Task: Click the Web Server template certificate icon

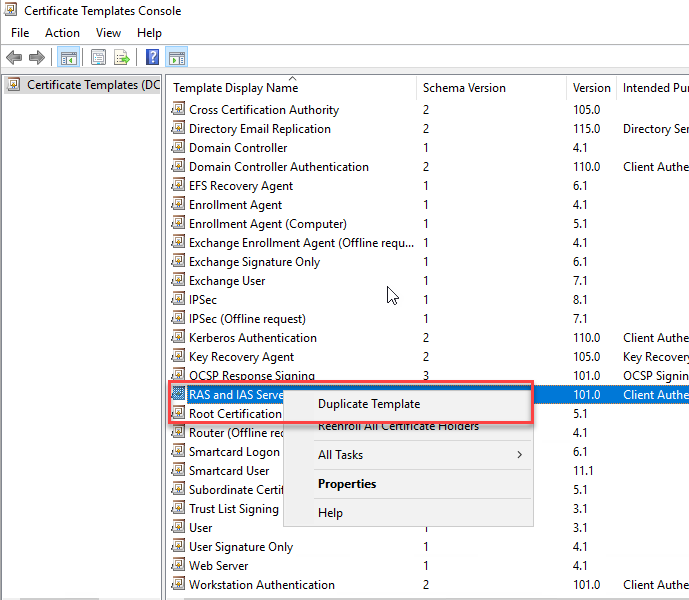Action: [179, 566]
